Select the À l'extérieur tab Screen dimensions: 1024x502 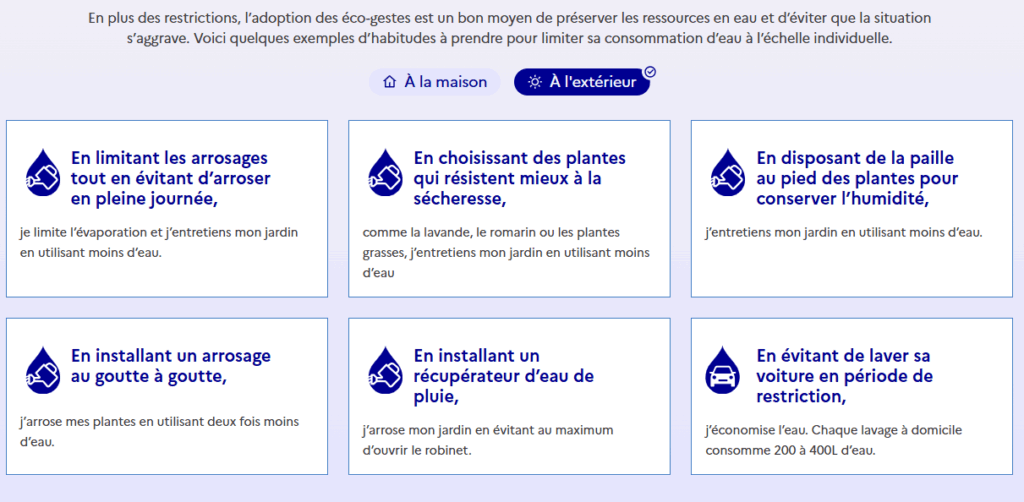tap(582, 82)
